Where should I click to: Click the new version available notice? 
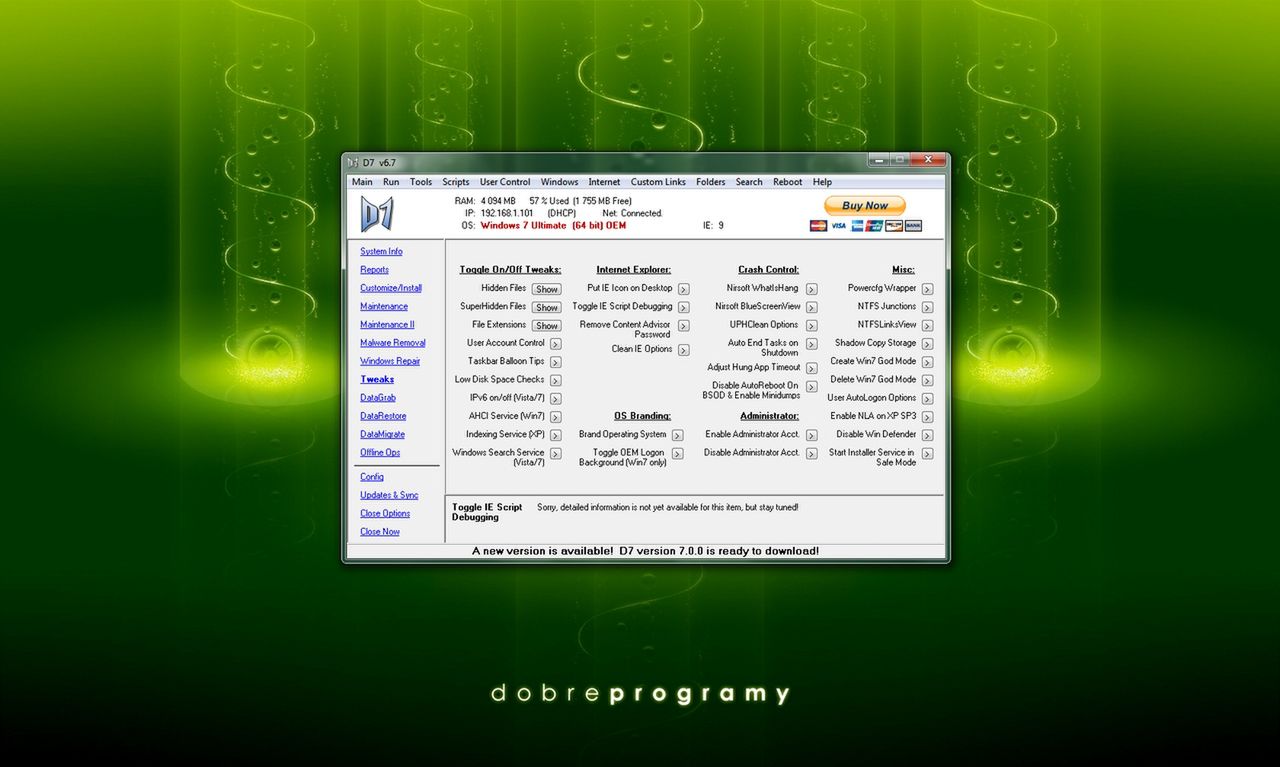tap(646, 551)
